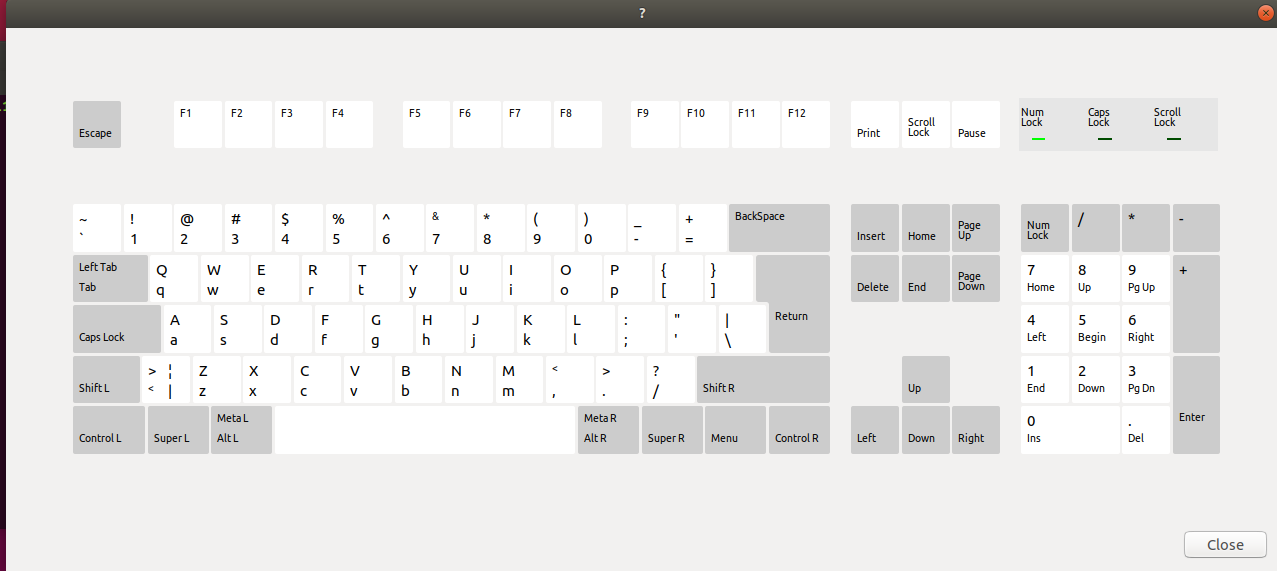This screenshot has width=1277, height=571.
Task: Click the BackSpace key
Action: tap(779, 228)
